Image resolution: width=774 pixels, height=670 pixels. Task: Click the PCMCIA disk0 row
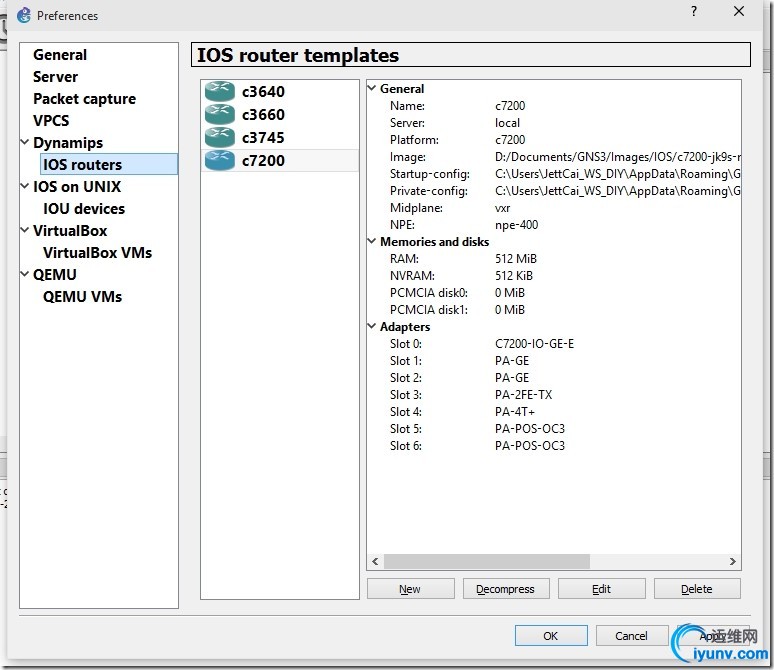(x=554, y=293)
